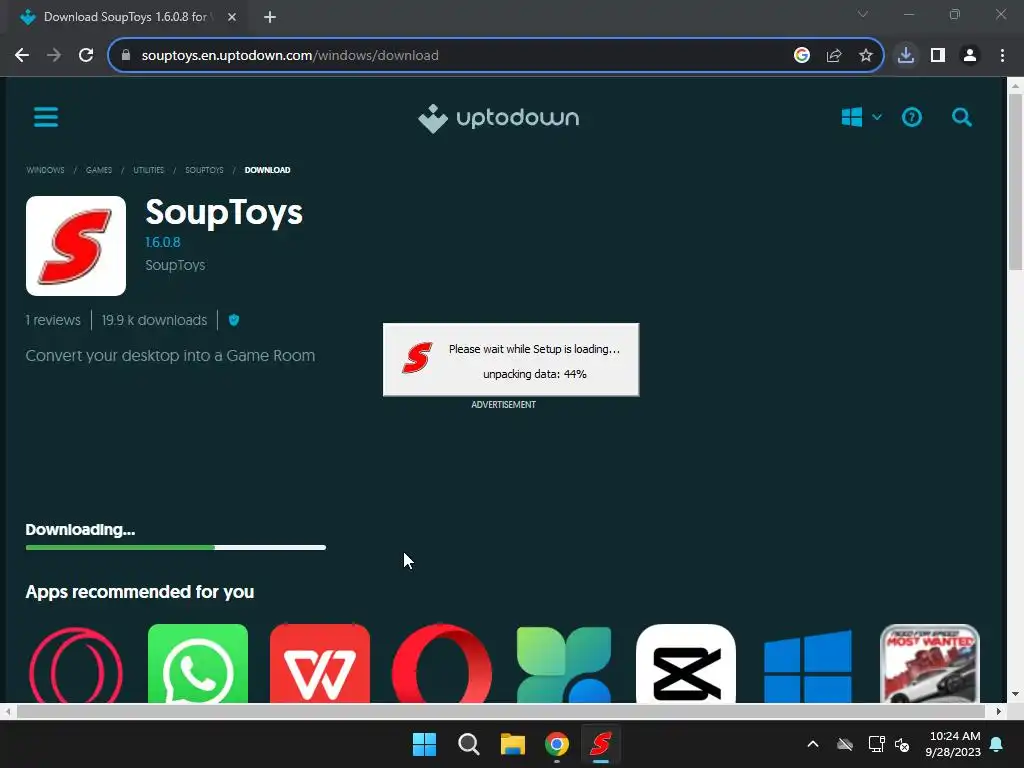Click the vertical page scrollbar
The image size is (1024, 768).
pyautogui.click(x=1015, y=182)
